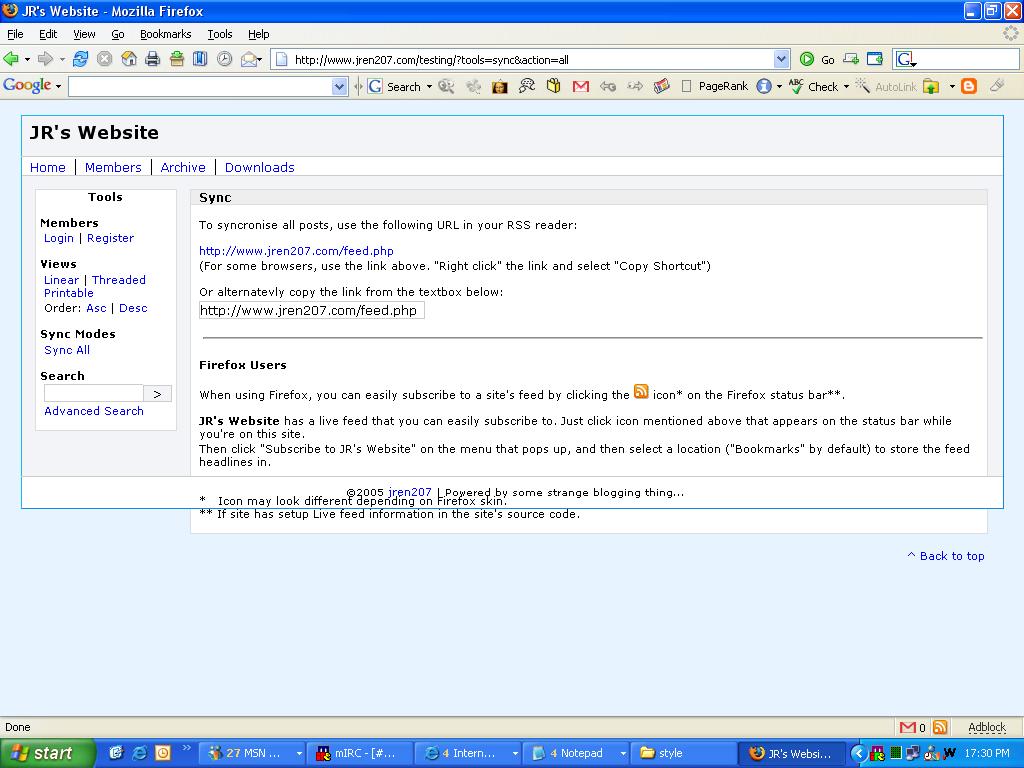Follow the Sync All link
This screenshot has height=768, width=1024.
tap(67, 350)
